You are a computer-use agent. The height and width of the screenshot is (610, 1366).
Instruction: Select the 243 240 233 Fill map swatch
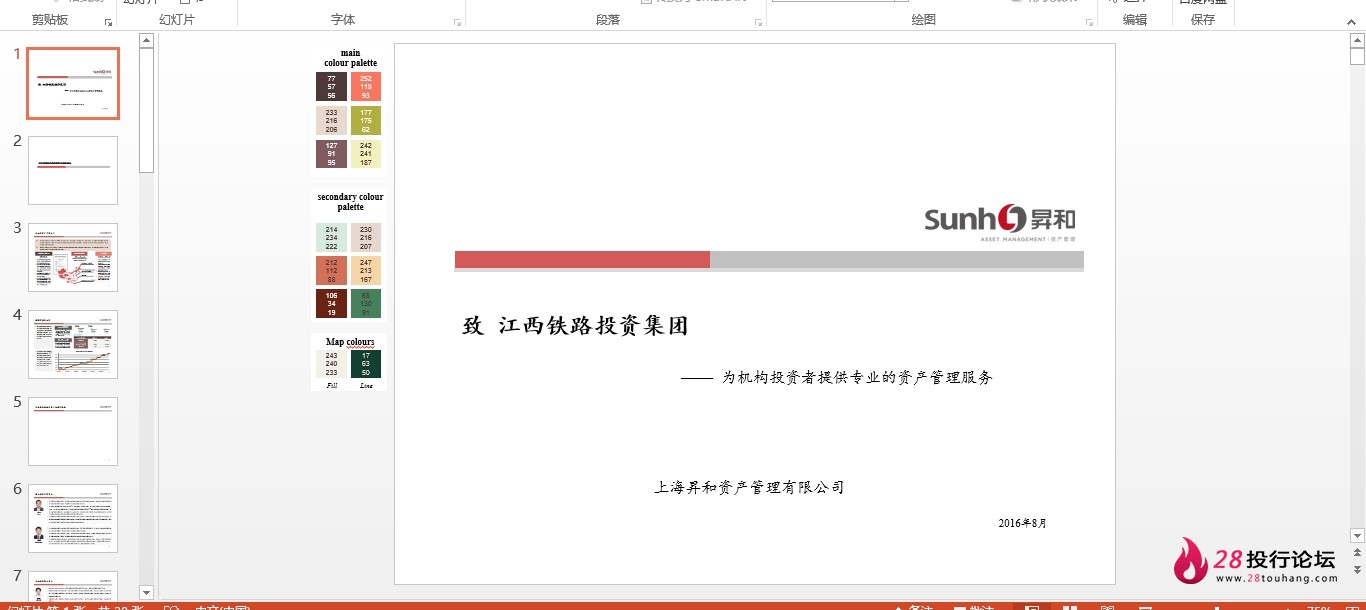pyautogui.click(x=331, y=364)
